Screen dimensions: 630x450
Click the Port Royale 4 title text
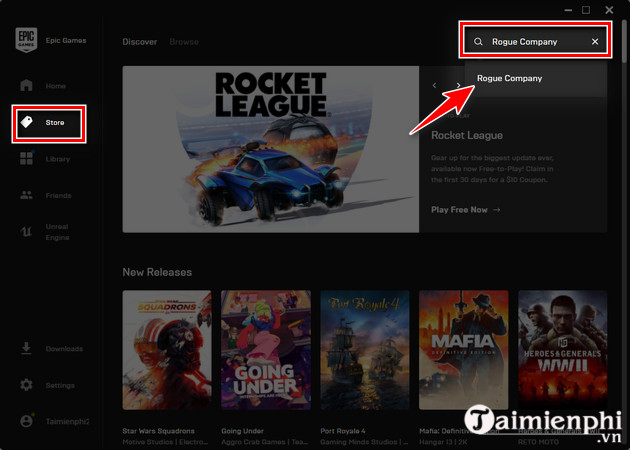pos(343,431)
